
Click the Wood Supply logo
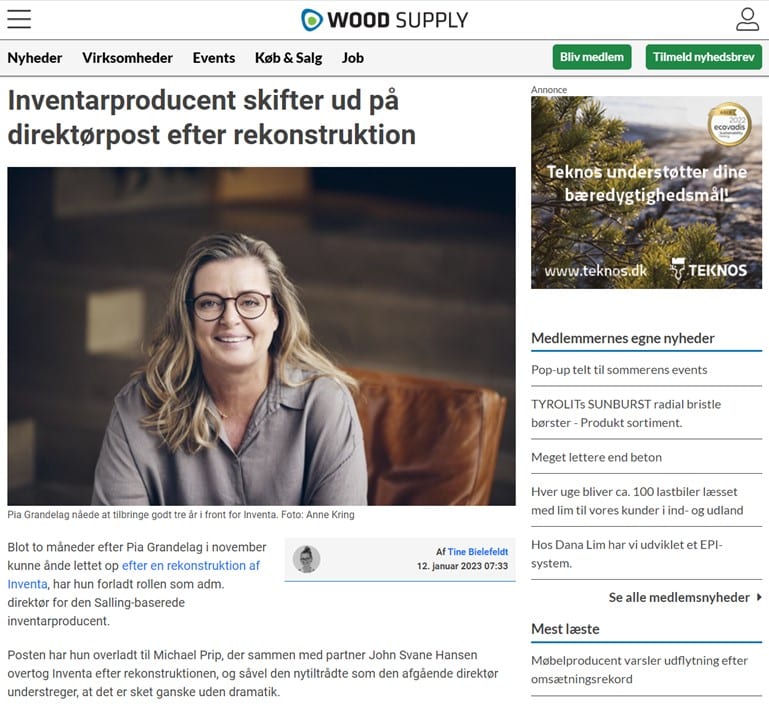tap(384, 20)
